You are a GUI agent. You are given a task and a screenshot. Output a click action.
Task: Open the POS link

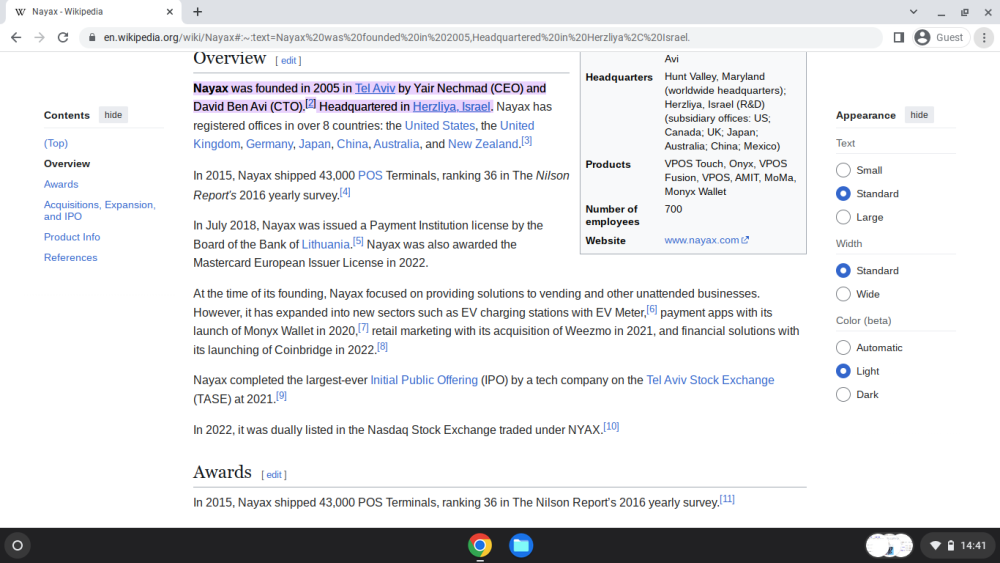click(x=370, y=175)
